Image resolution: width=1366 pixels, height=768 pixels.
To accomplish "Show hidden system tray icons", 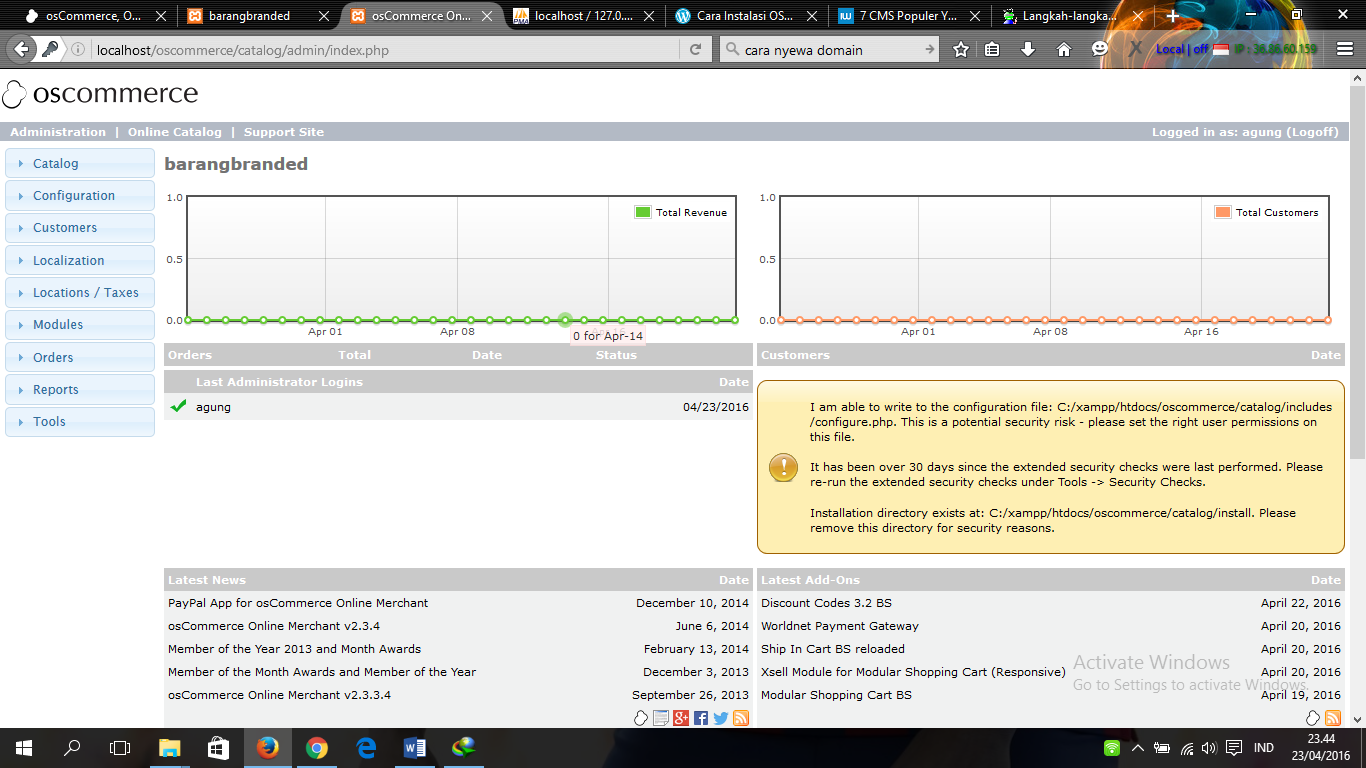I will [x=1137, y=748].
